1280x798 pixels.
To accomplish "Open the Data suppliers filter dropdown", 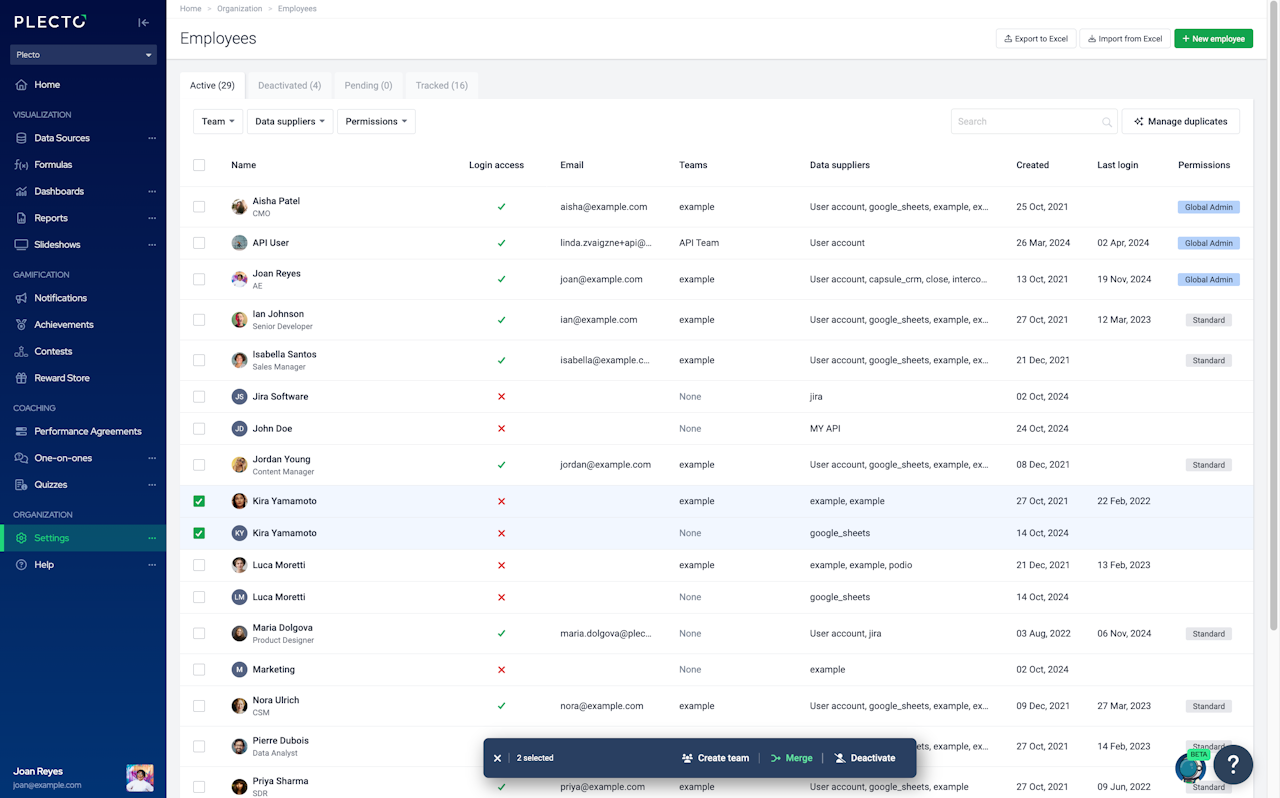I will (x=290, y=122).
